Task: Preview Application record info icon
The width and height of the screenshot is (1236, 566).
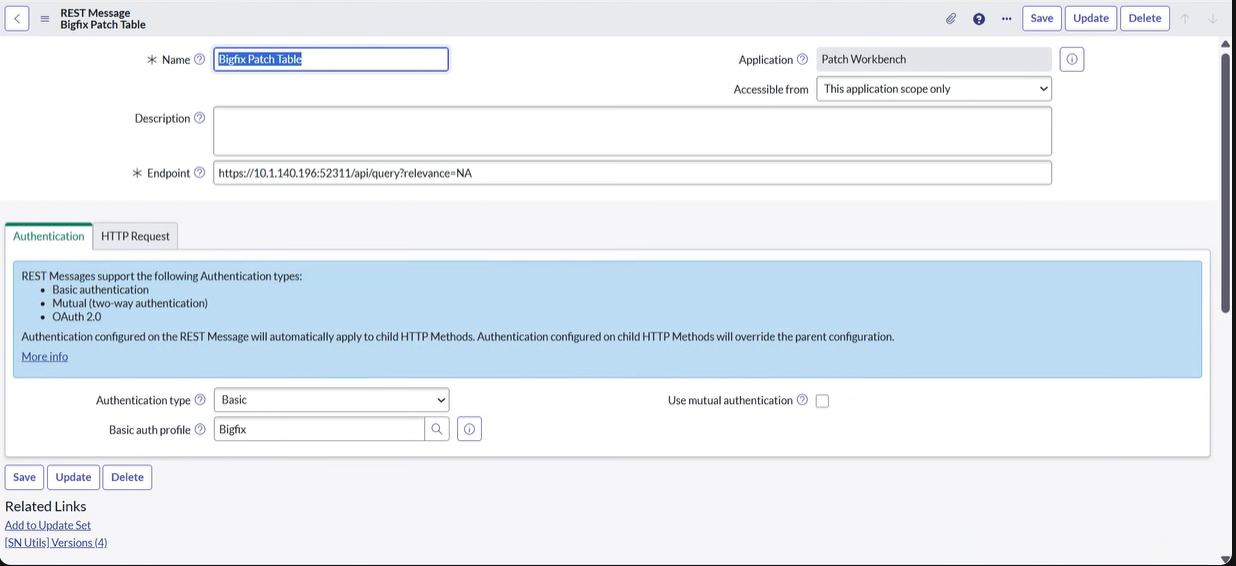Action: coord(1072,59)
